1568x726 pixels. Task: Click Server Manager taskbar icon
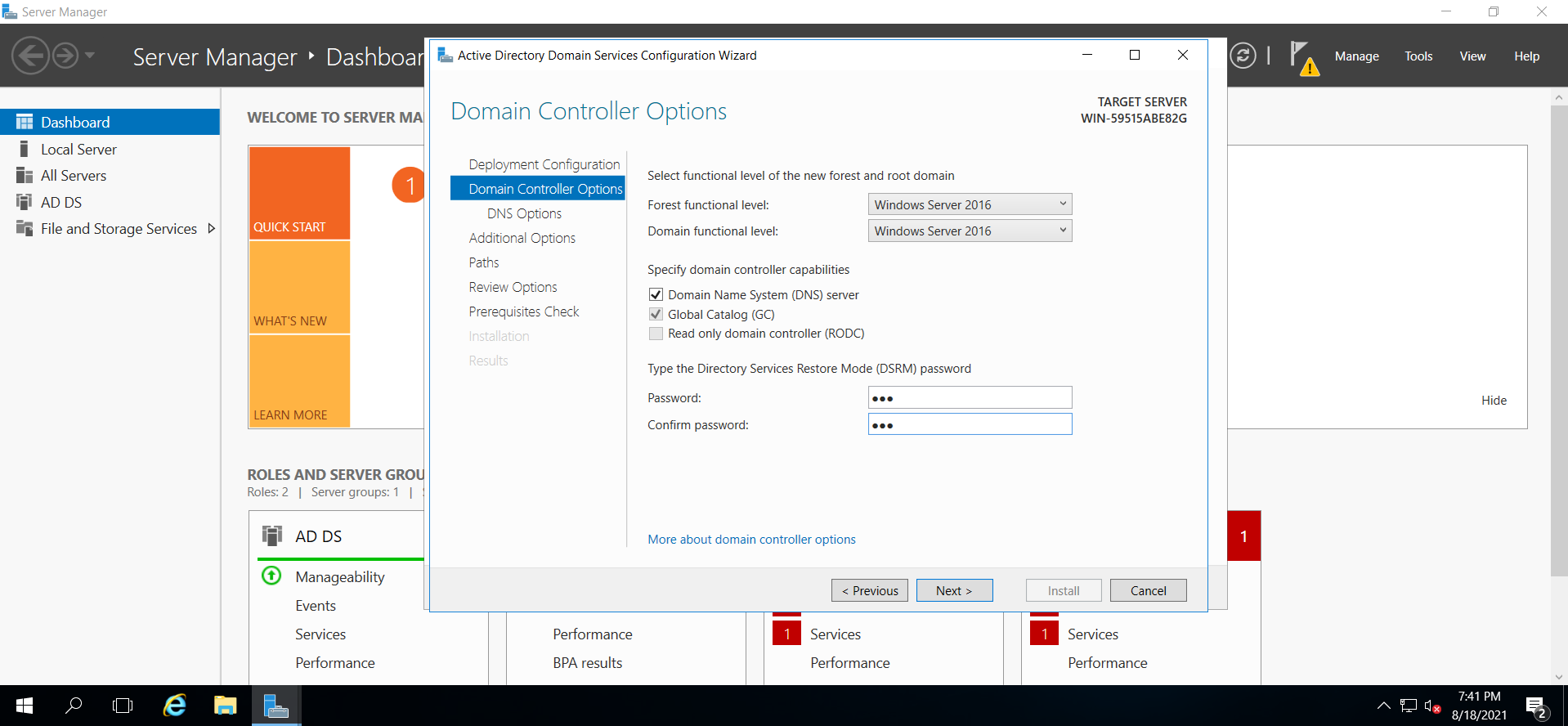click(276, 706)
